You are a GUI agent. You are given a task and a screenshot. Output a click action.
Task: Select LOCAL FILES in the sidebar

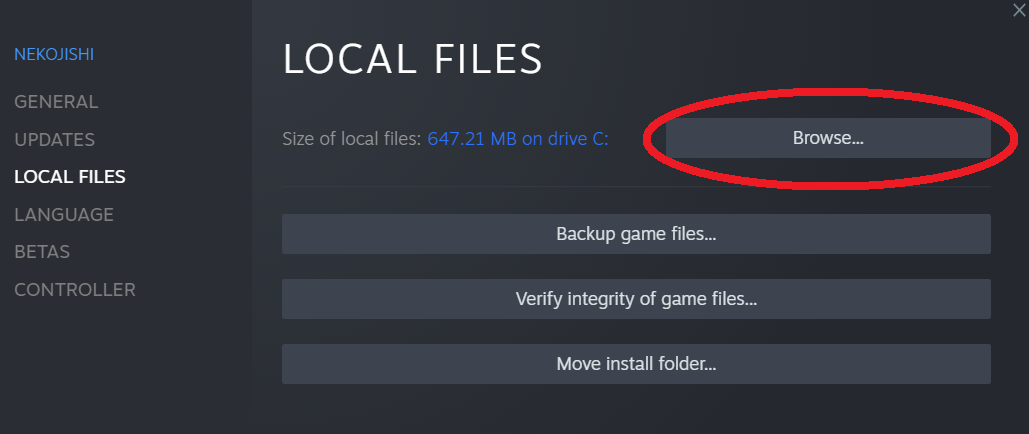pyautogui.click(x=69, y=177)
